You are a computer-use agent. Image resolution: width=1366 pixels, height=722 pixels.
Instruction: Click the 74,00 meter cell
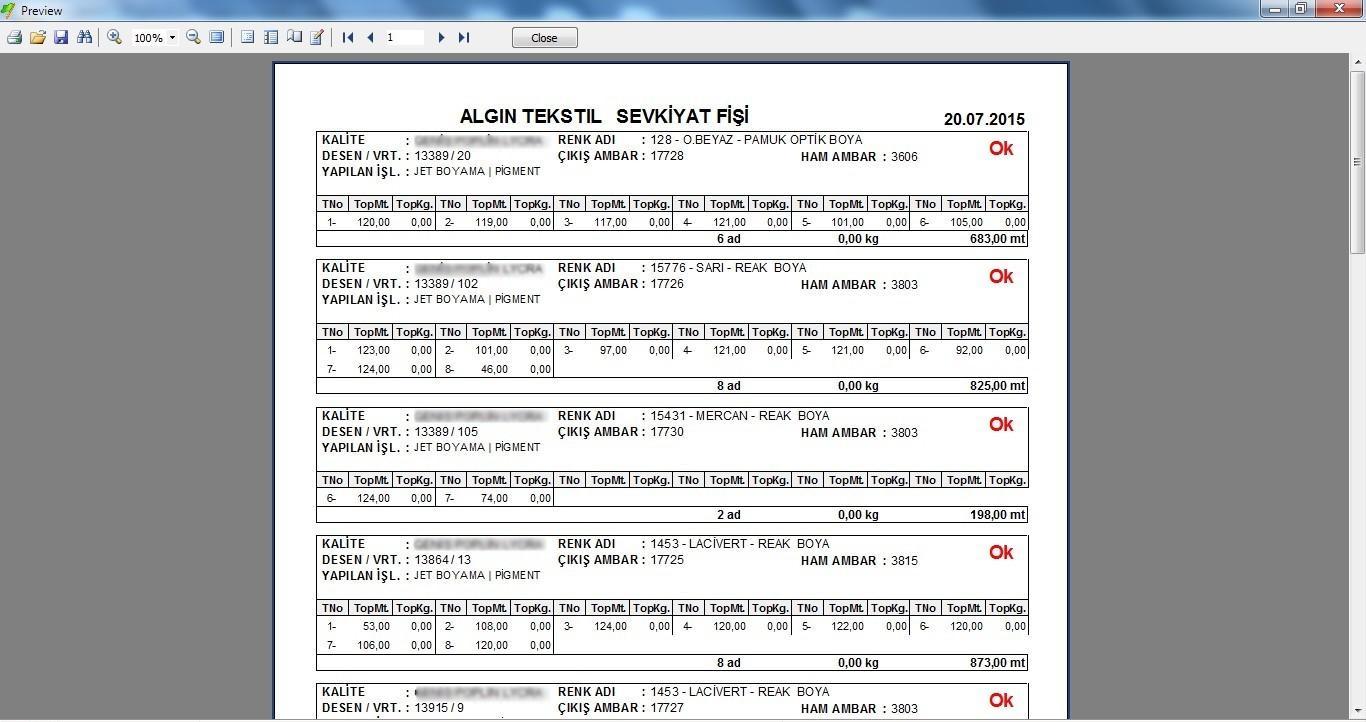(x=494, y=499)
